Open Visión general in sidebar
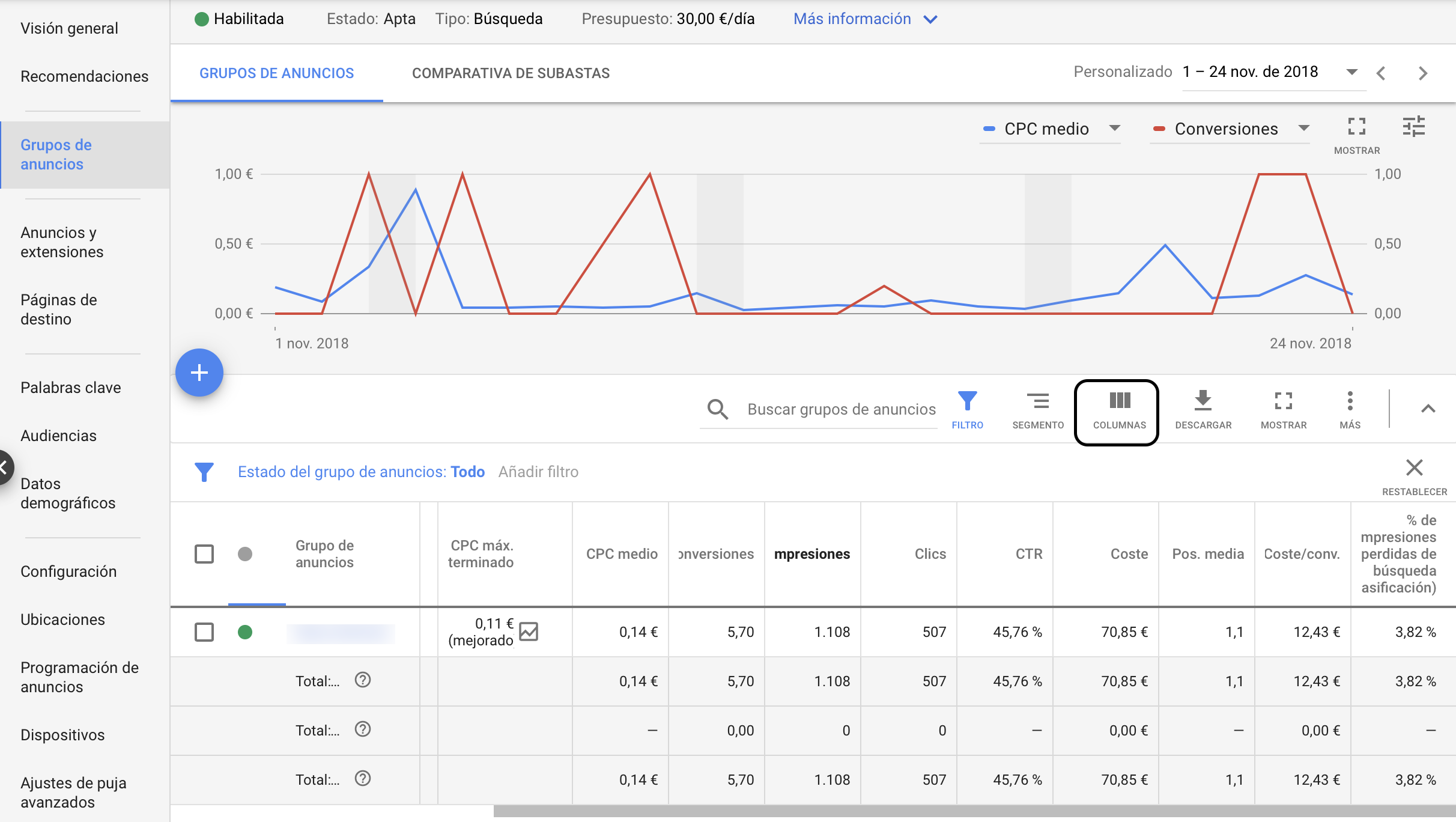 point(69,28)
